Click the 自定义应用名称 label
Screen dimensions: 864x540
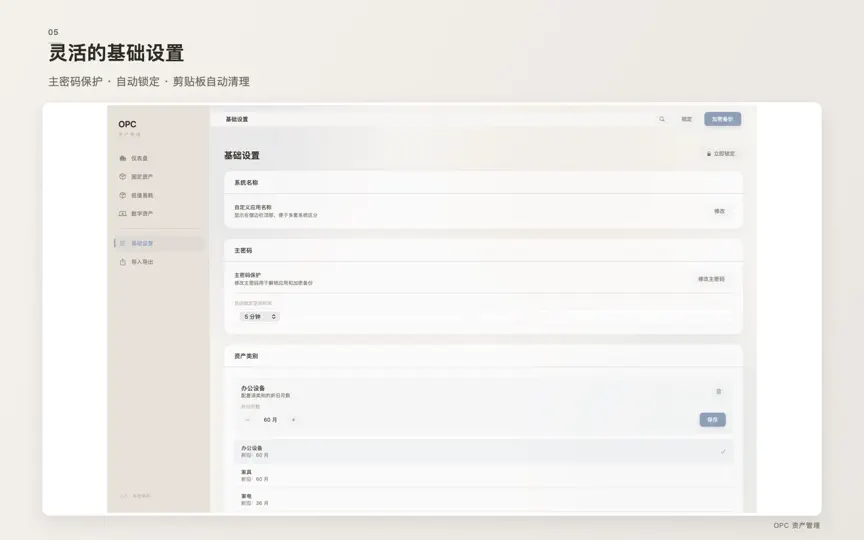click(253, 207)
